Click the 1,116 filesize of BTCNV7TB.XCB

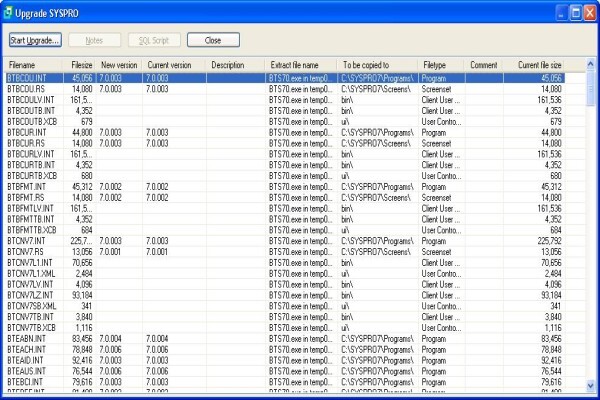click(84, 328)
